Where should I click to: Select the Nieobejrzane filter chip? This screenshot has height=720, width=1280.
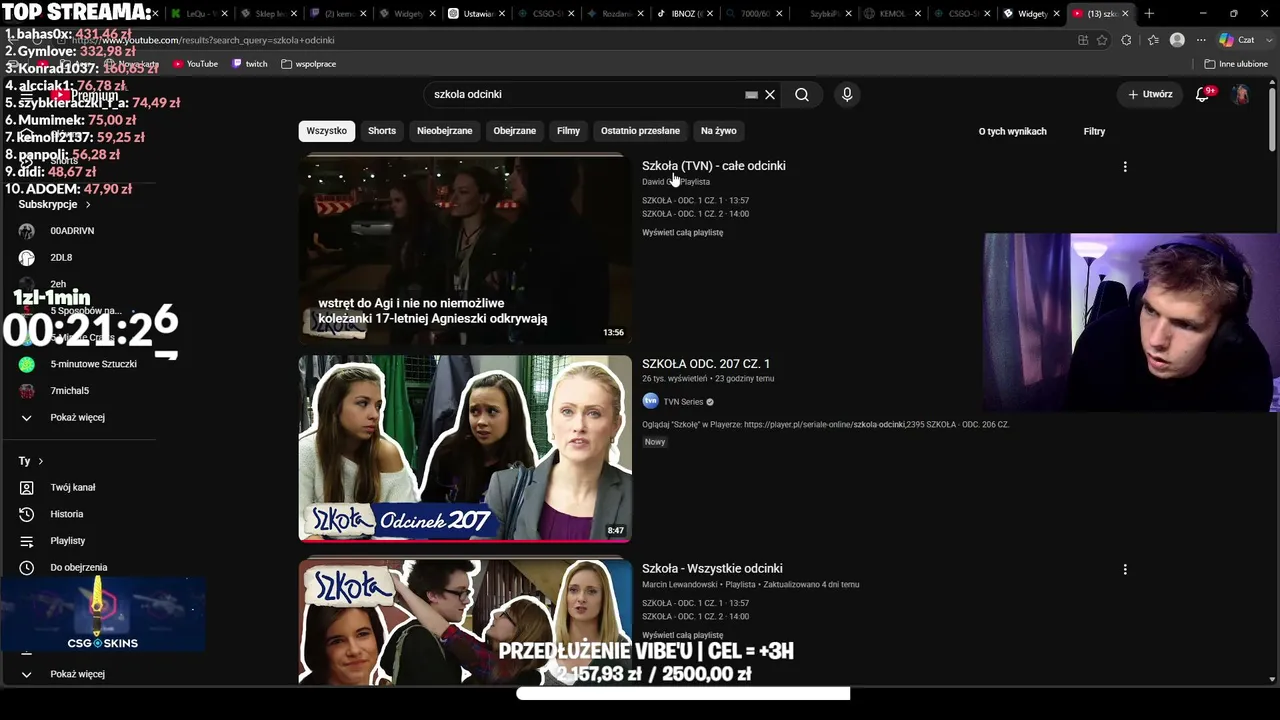click(x=444, y=131)
